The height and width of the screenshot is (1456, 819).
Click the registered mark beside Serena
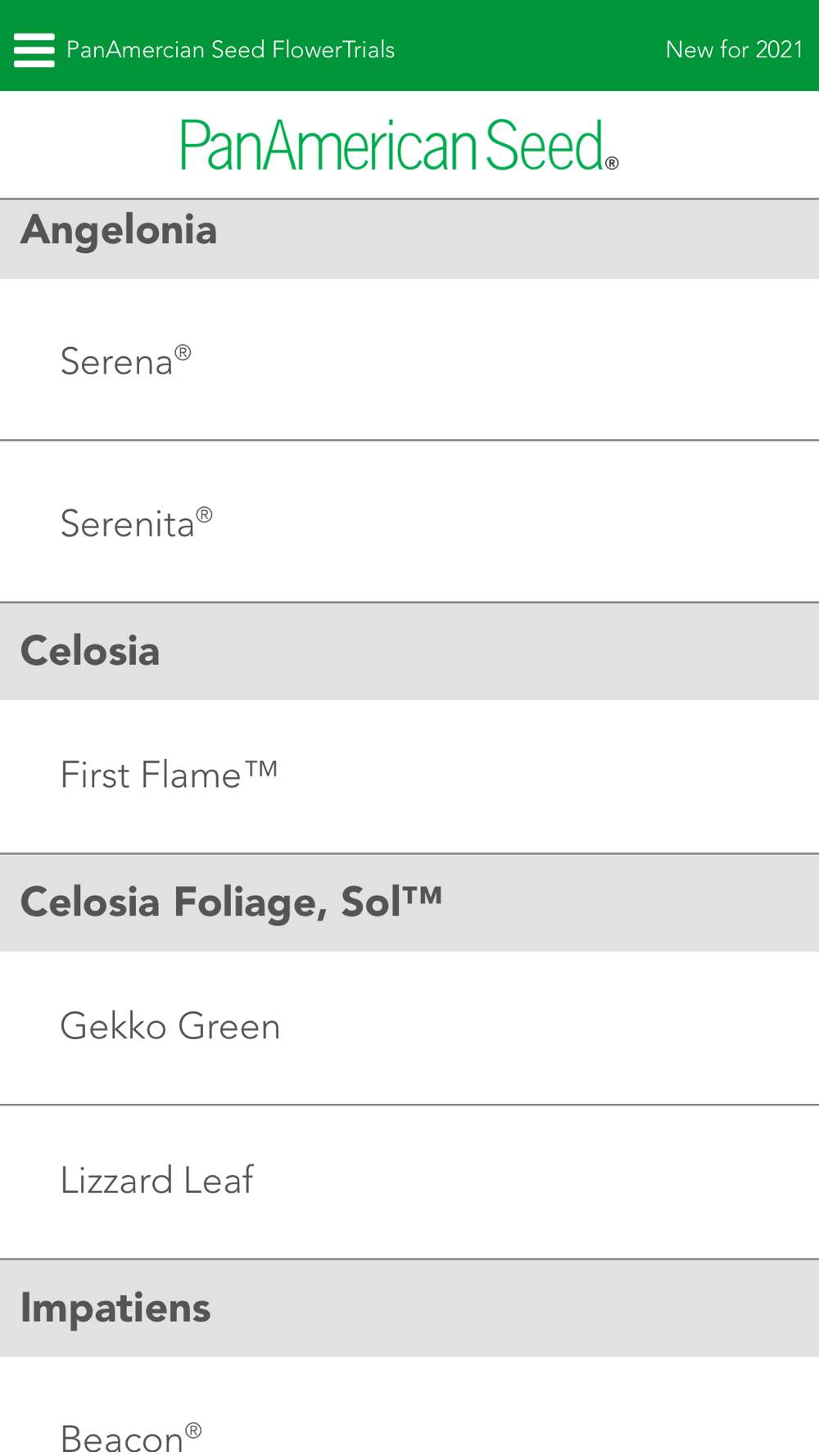coord(183,353)
